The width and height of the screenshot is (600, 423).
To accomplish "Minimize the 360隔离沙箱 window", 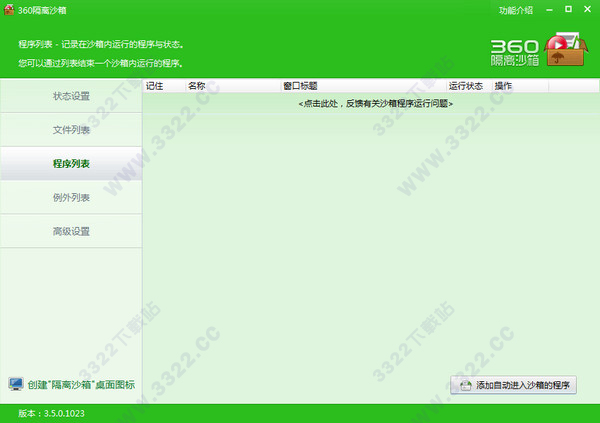I will pos(549,10).
